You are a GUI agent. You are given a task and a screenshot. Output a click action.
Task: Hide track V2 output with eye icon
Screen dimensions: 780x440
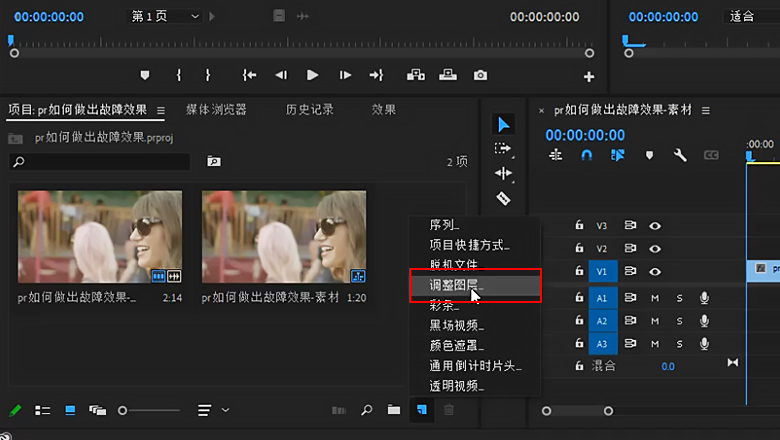click(655, 249)
